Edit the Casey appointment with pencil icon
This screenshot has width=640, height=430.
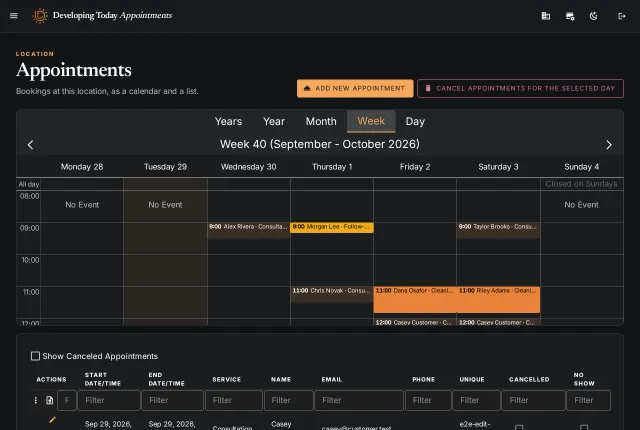tap(52, 420)
